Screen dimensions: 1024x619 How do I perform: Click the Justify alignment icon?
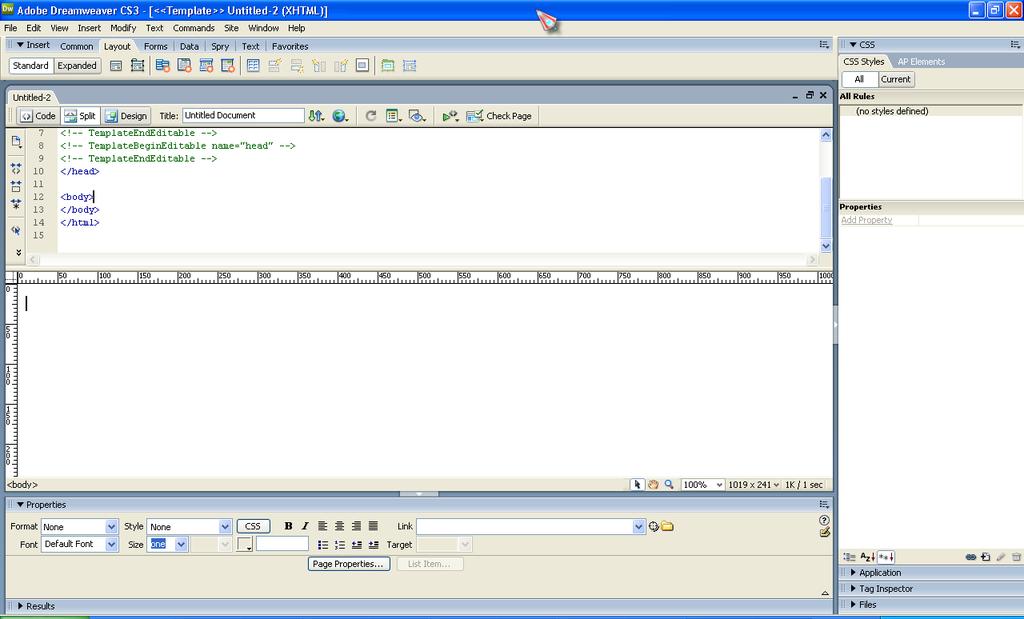pos(373,526)
